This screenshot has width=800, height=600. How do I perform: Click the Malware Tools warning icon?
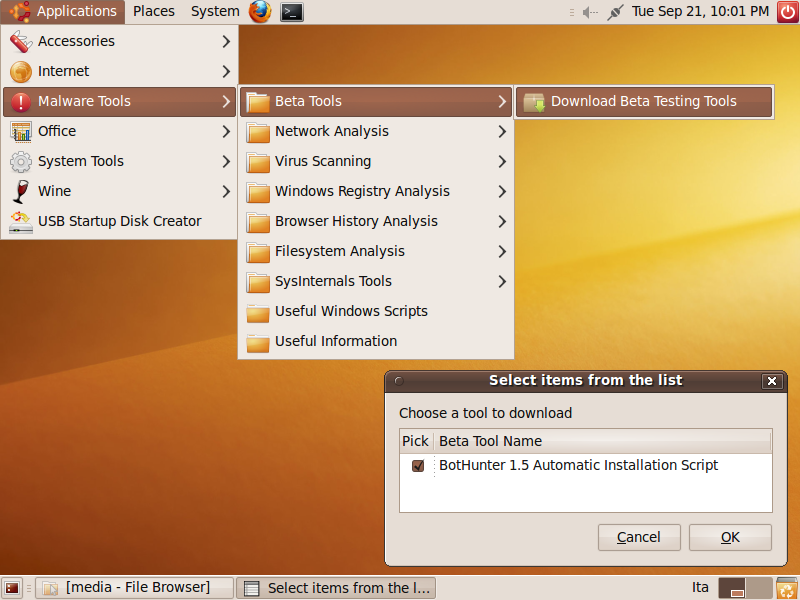[x=21, y=102]
